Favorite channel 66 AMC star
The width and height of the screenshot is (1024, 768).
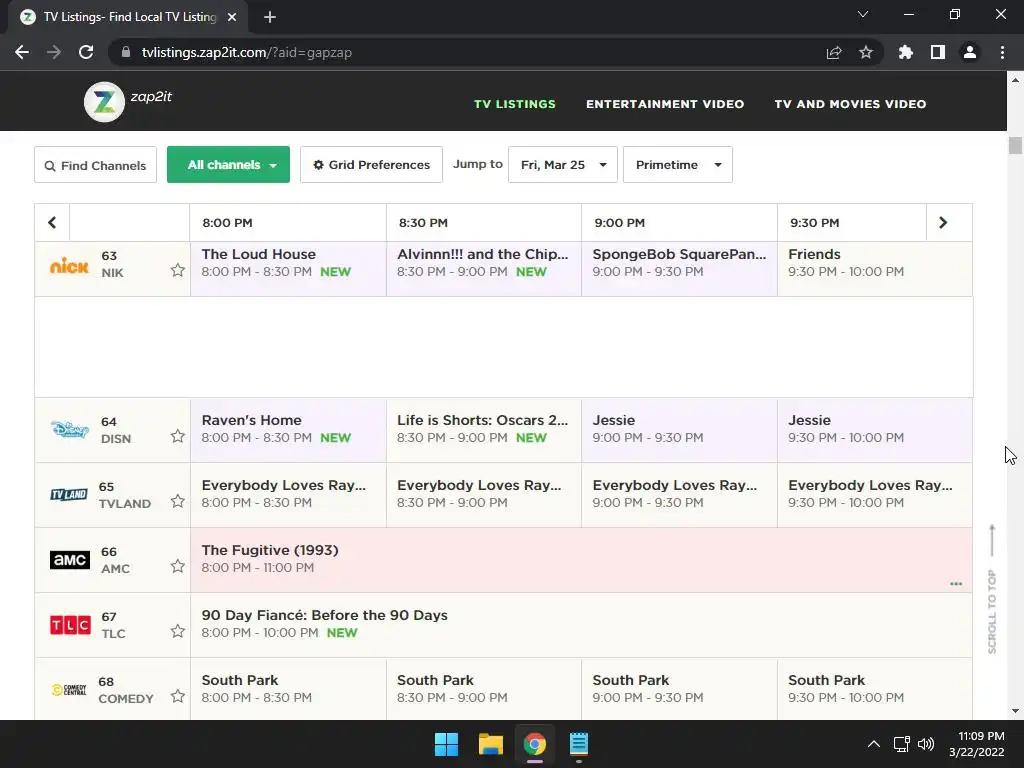click(178, 566)
